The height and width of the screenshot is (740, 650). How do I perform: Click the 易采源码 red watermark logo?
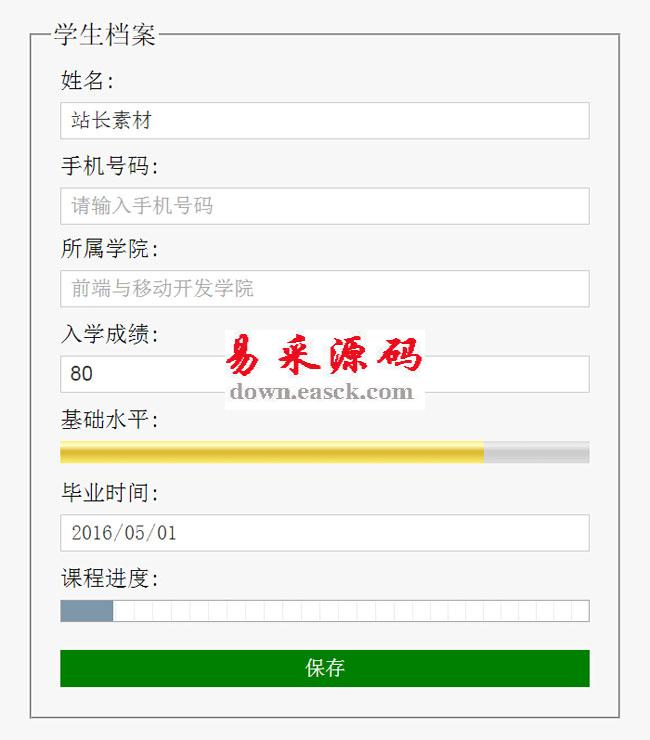tap(325, 355)
